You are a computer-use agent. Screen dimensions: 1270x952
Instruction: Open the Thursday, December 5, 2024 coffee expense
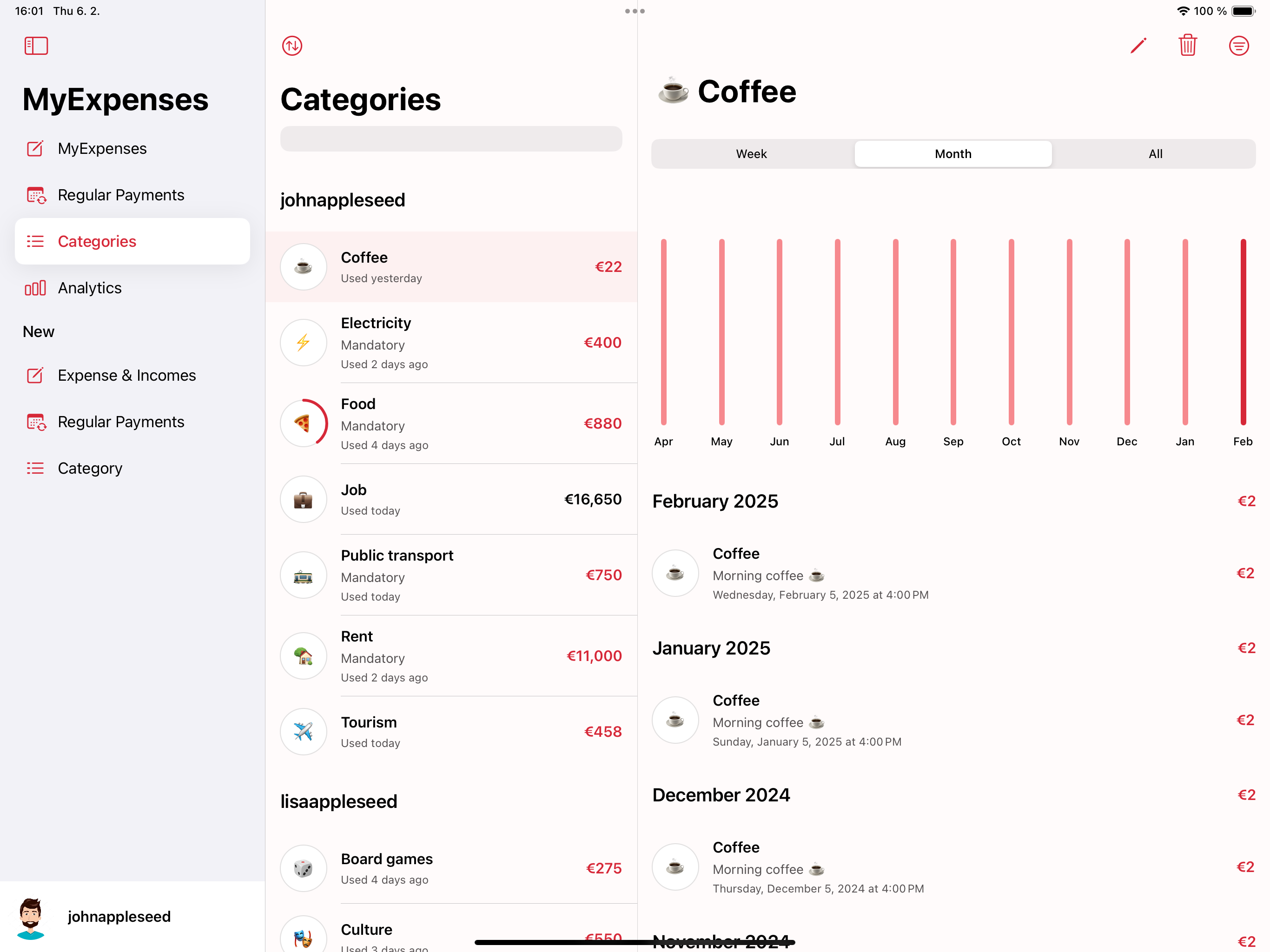(x=953, y=867)
